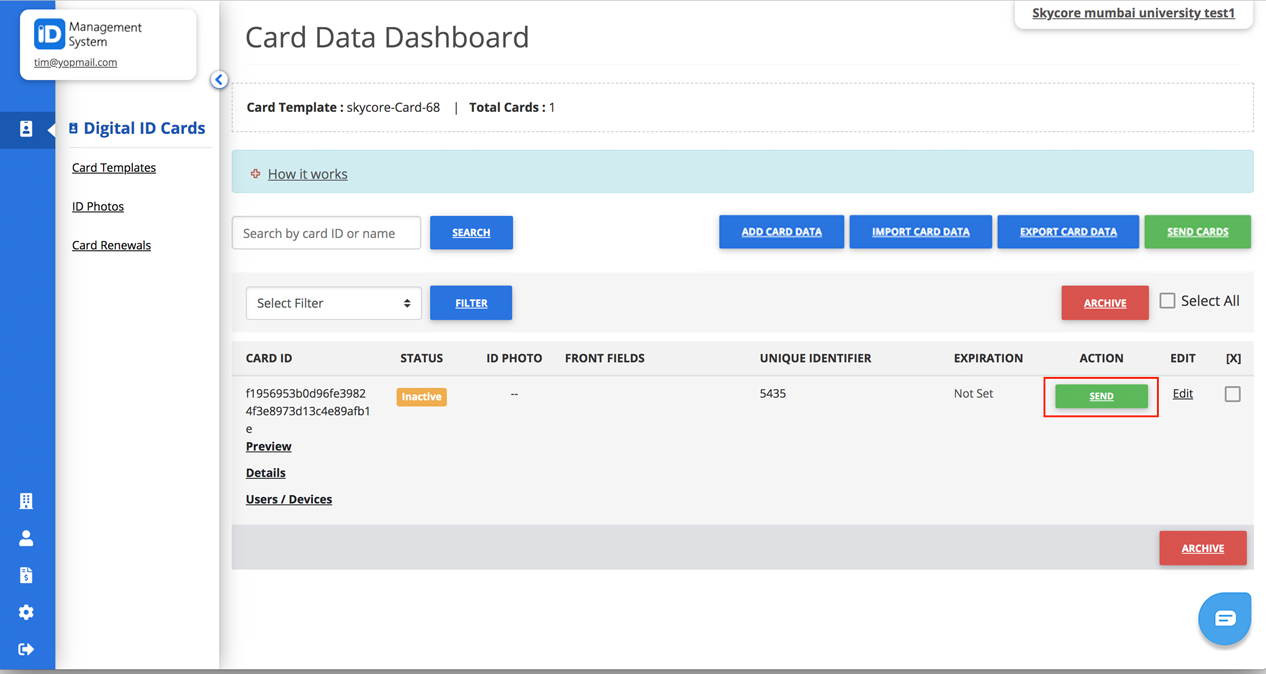Open the user profile icon in sidebar
This screenshot has width=1266, height=674.
[26, 538]
